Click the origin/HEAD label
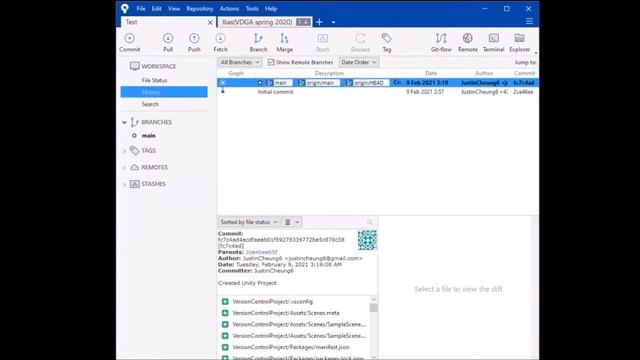 (367, 83)
